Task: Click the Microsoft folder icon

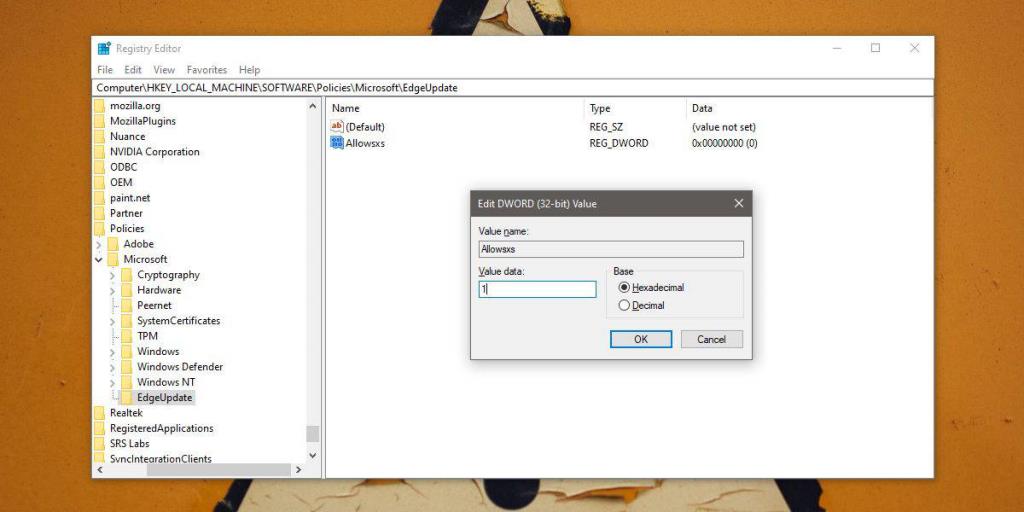Action: coord(113,259)
